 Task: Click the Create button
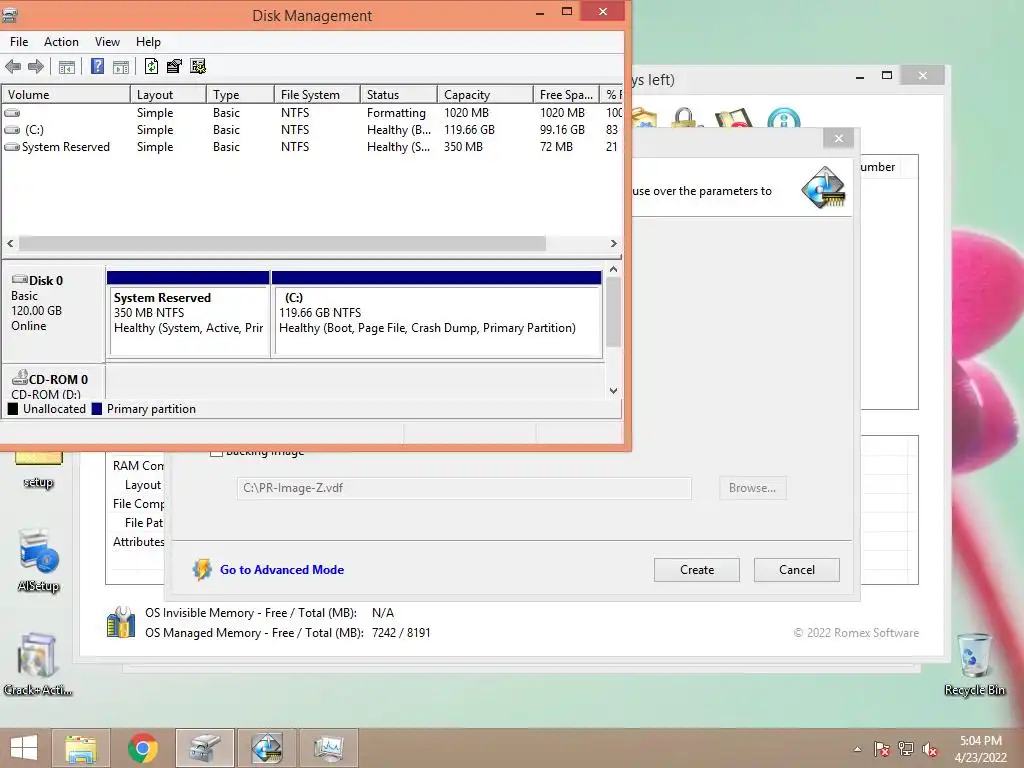(697, 569)
